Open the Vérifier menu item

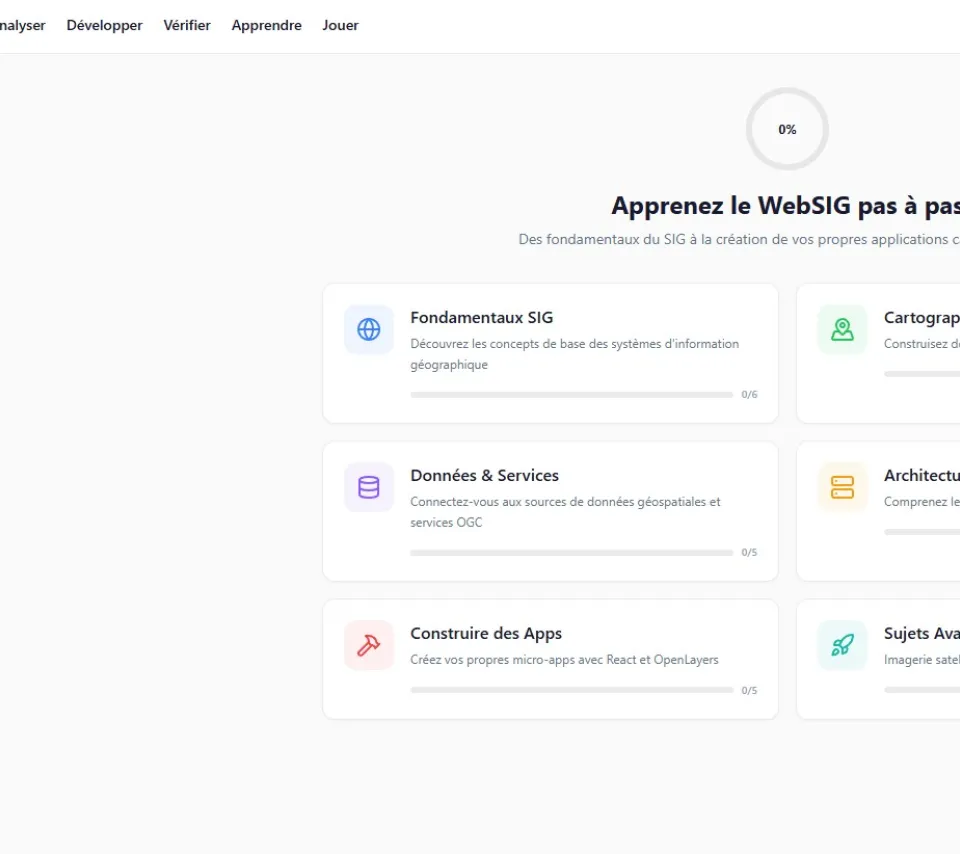(187, 25)
